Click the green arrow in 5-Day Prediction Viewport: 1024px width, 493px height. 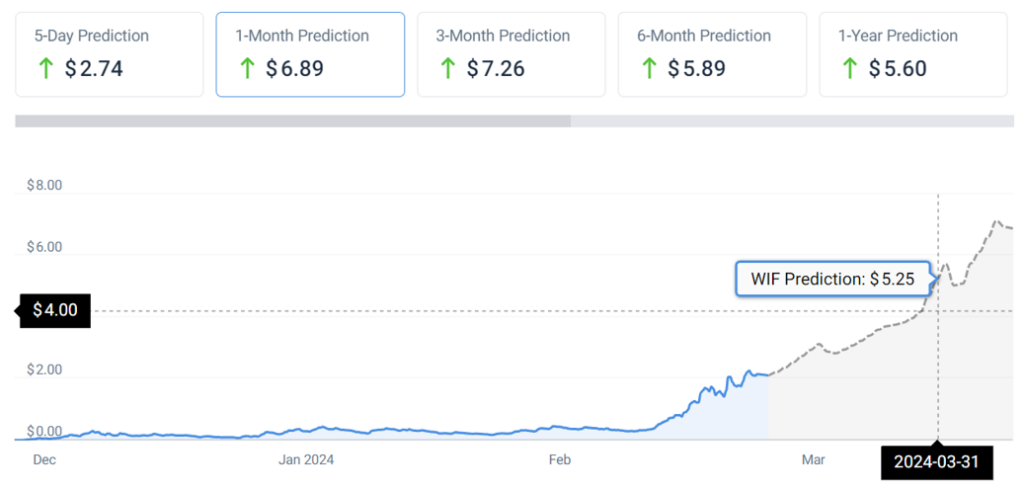[46, 68]
